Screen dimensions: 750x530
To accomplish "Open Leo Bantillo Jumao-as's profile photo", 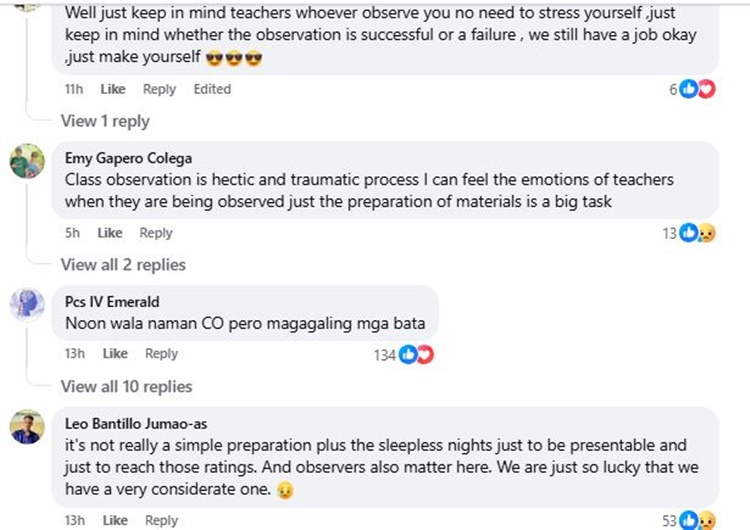I will [27, 426].
